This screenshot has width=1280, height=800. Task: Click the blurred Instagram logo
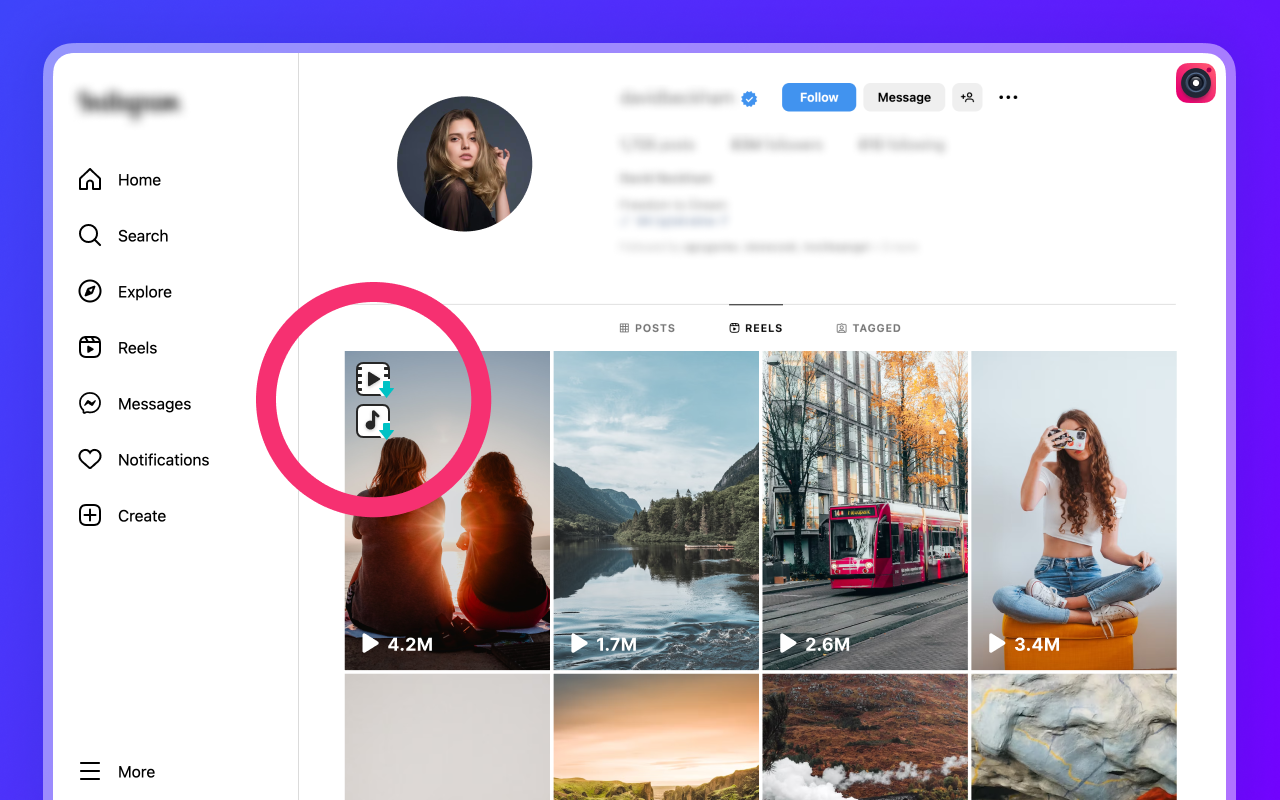coord(128,102)
